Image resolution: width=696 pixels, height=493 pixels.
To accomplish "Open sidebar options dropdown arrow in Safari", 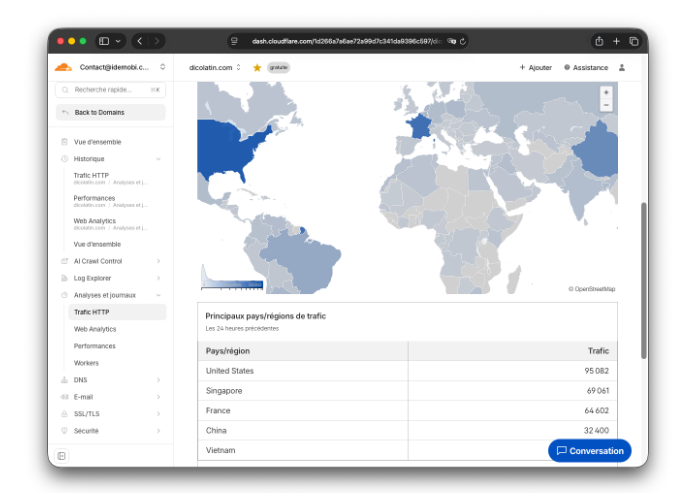I will 118,41.
